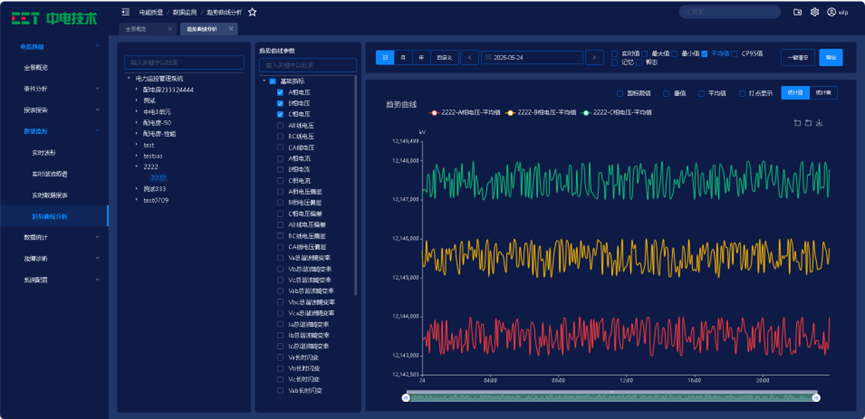Click the user profile avatar icon

[829, 12]
